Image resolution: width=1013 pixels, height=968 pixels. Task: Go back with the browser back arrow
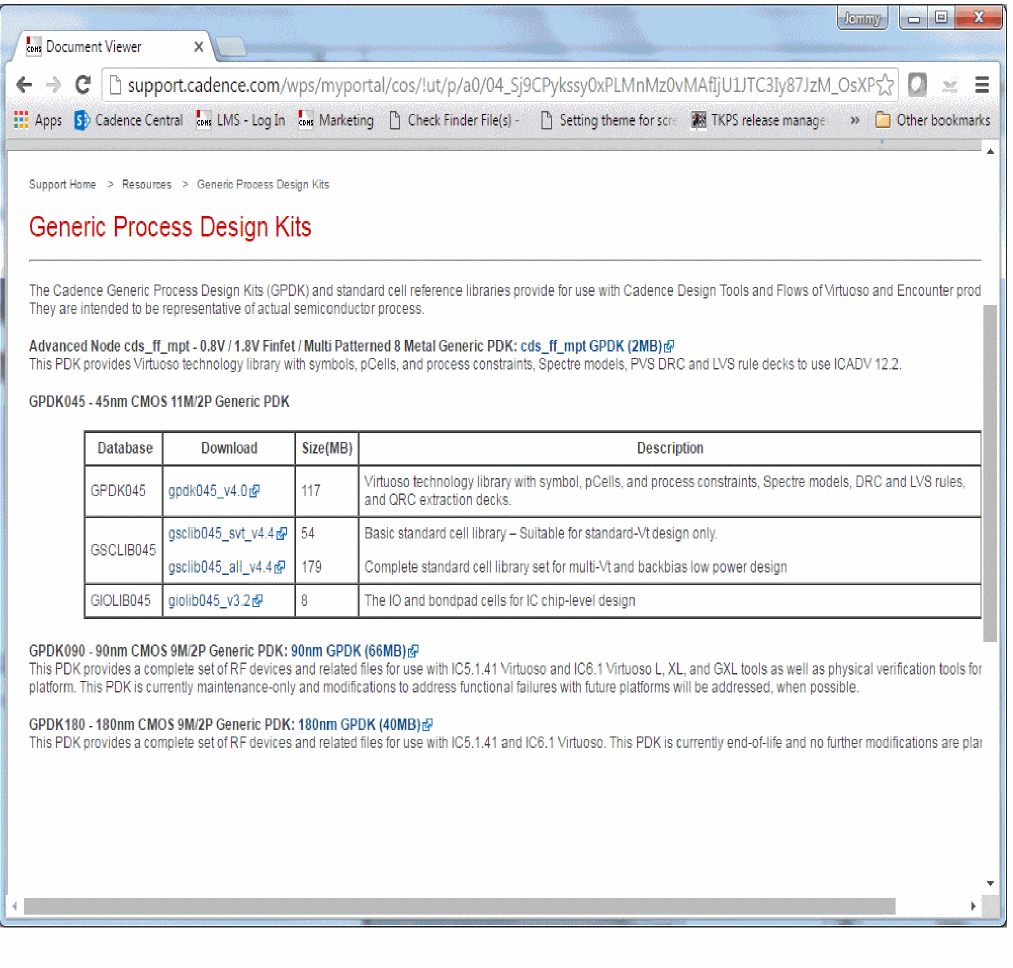(25, 85)
